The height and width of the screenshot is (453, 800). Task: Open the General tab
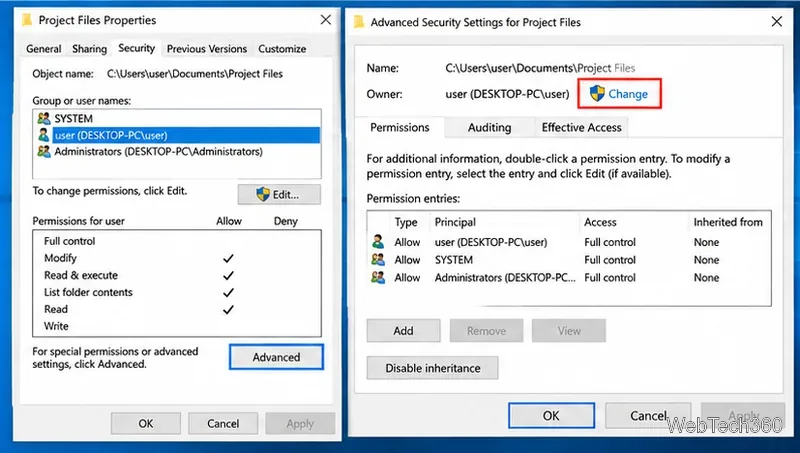[x=44, y=49]
